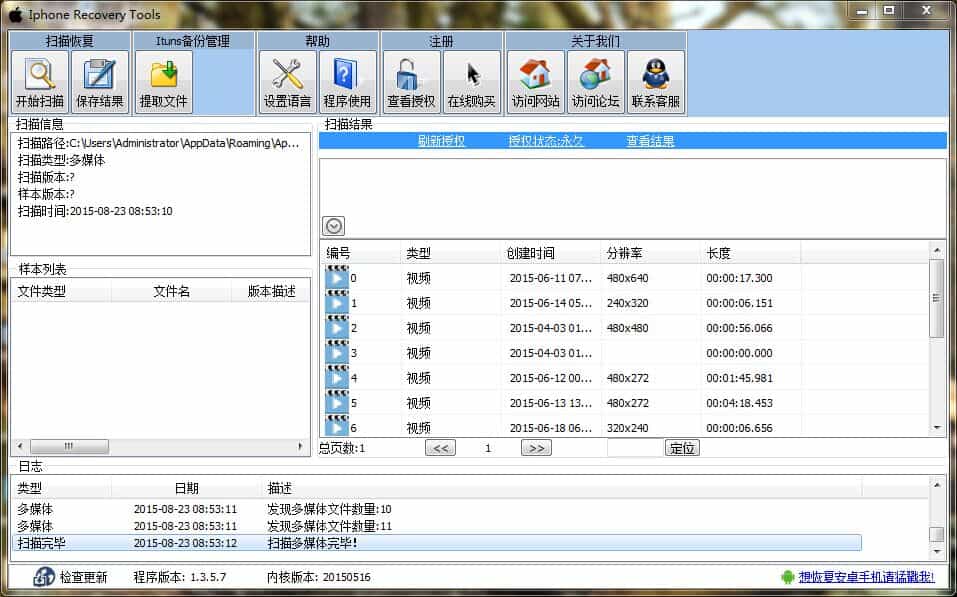Expand the round down-arrow preview toggle
This screenshot has height=597, width=957.
[333, 226]
